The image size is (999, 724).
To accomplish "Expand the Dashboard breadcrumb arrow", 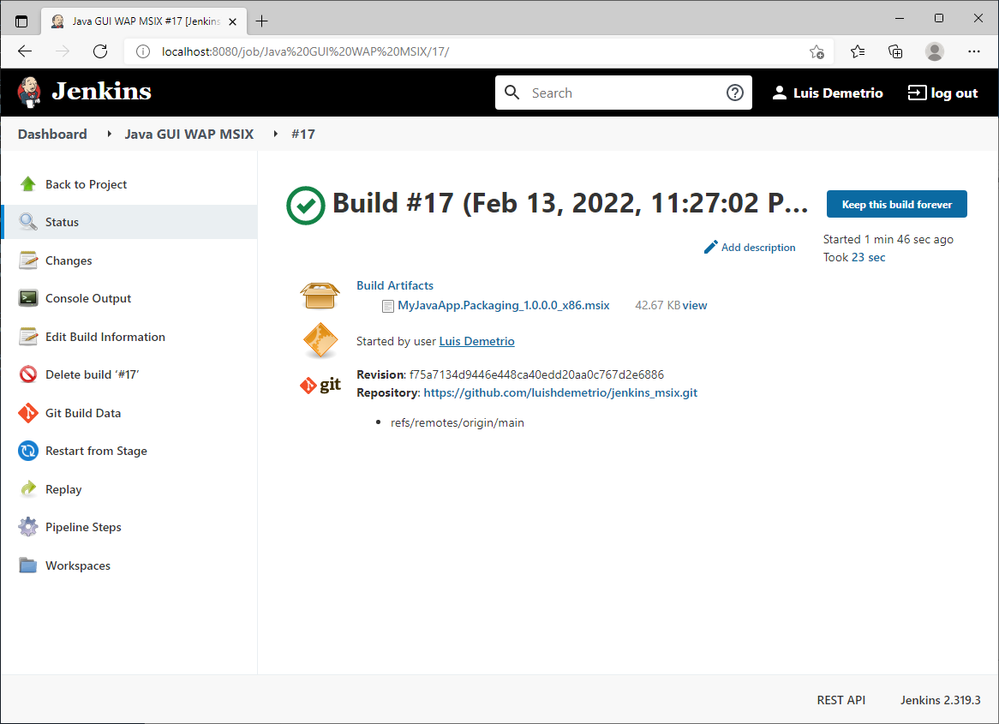I will click(x=110, y=134).
